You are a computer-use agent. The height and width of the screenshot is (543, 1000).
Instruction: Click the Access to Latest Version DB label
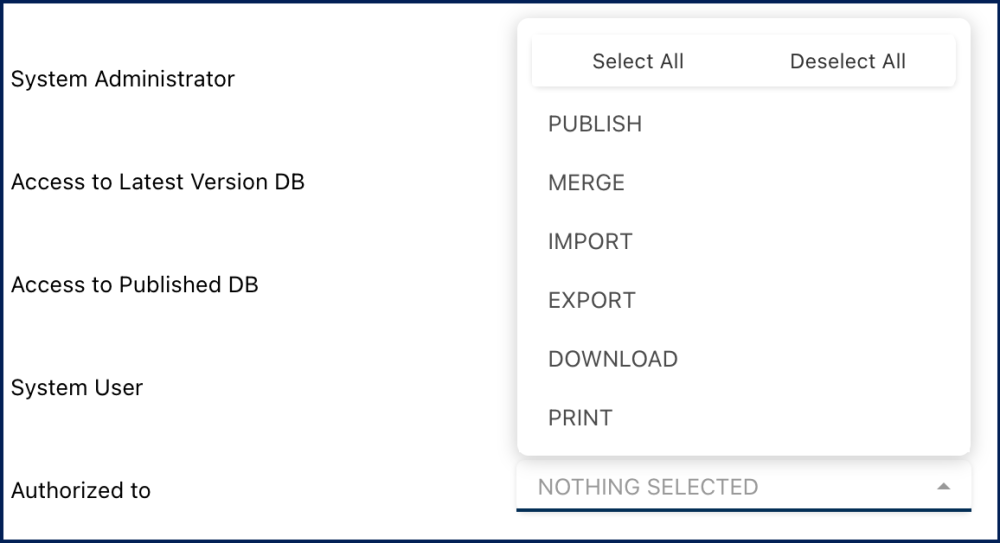coord(158,182)
